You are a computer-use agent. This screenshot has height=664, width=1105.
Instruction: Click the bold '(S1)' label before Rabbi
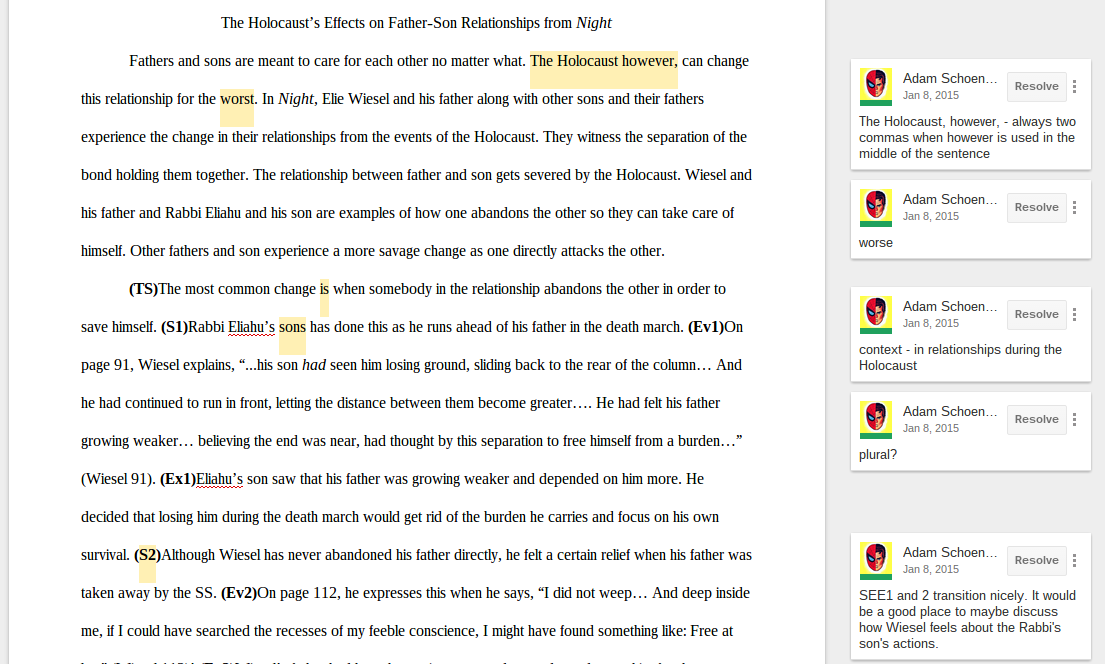tap(174, 328)
